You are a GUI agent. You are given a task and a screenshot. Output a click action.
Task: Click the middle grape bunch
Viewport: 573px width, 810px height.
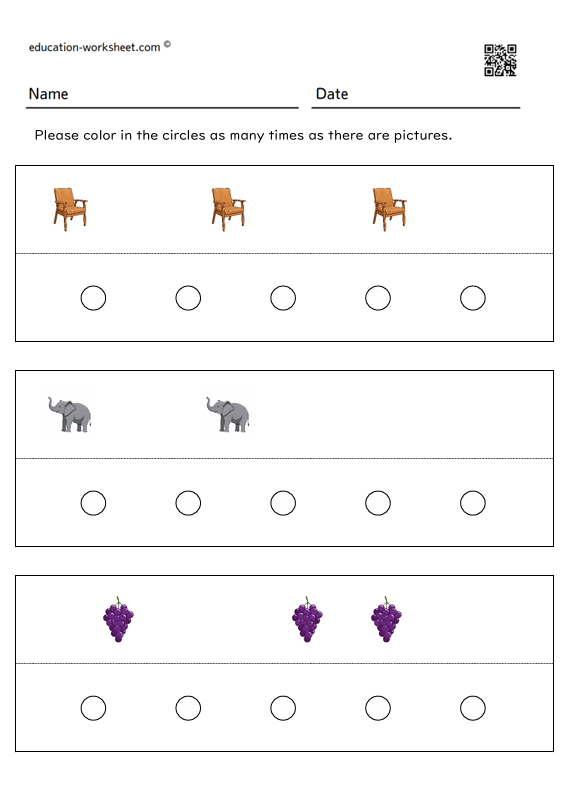[x=307, y=619]
